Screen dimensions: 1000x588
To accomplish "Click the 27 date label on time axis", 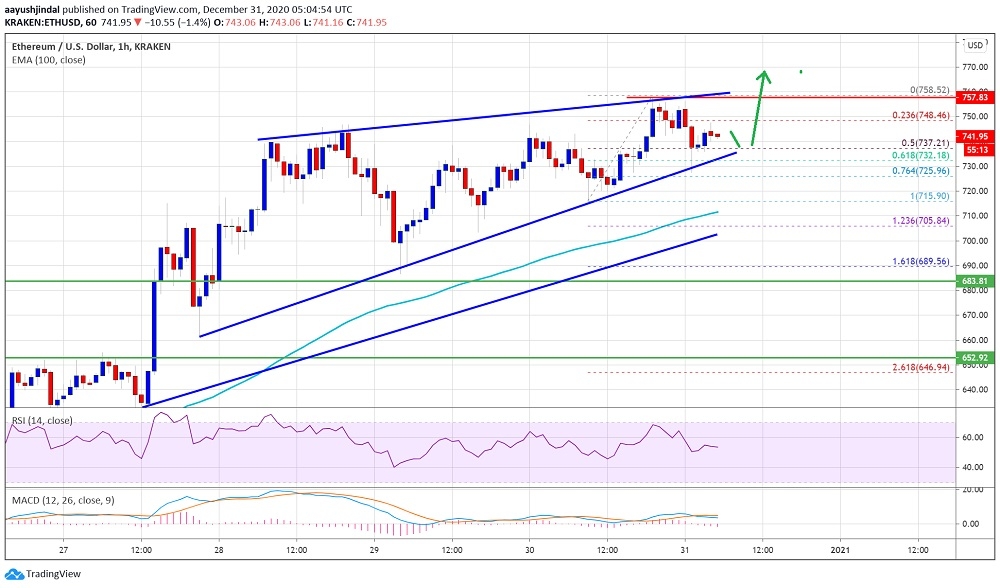I will click(65, 549).
